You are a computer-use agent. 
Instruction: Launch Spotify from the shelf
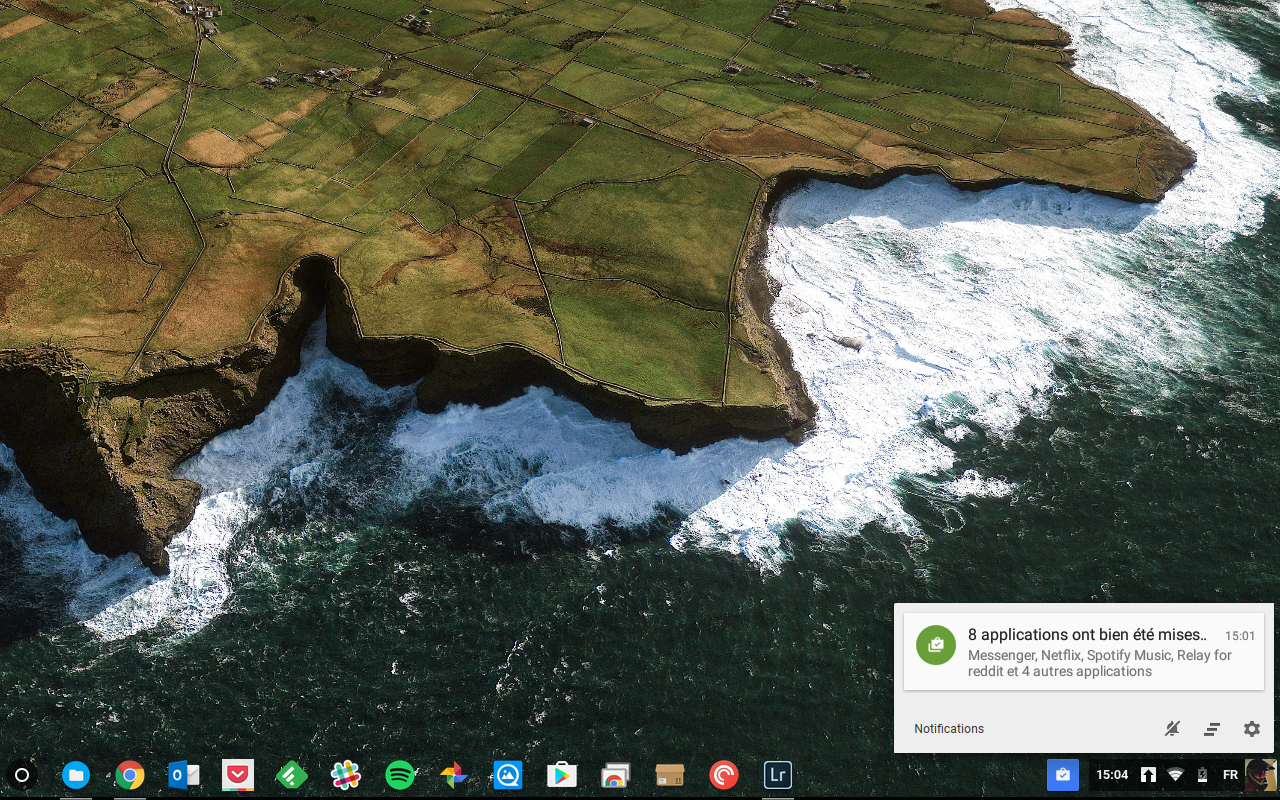tap(400, 775)
